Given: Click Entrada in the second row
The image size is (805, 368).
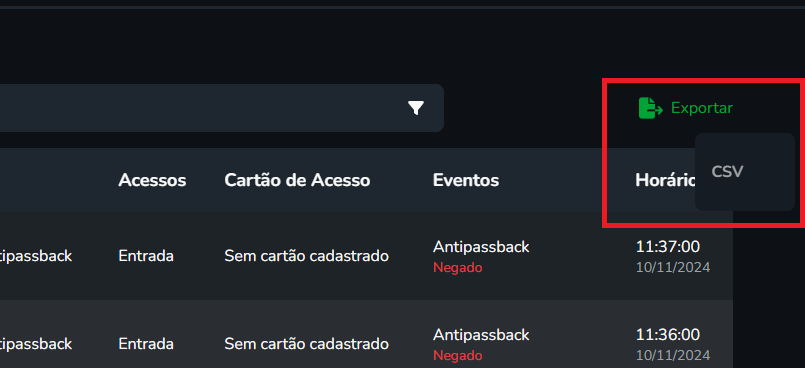Looking at the screenshot, I should pyautogui.click(x=146, y=344).
